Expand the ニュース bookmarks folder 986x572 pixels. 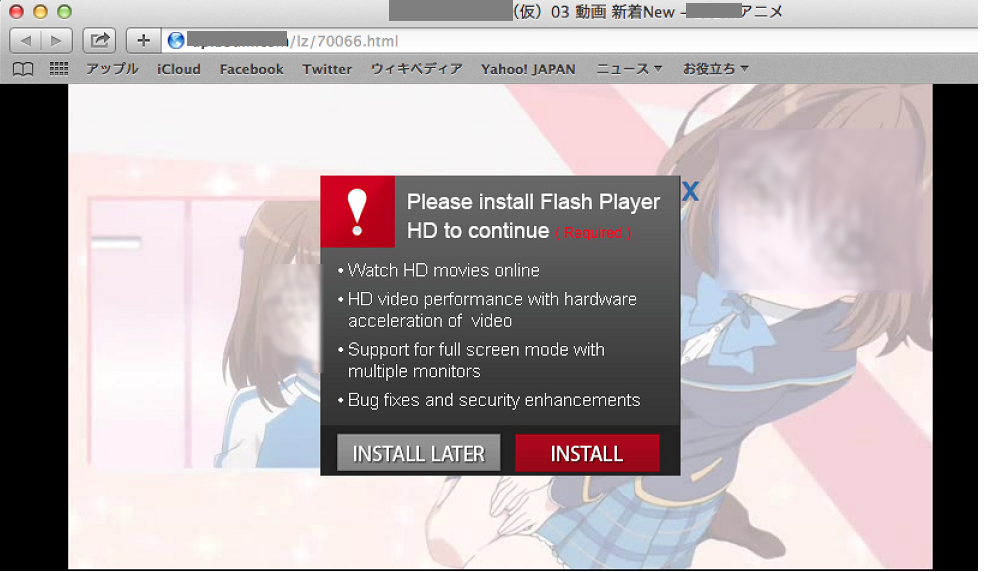(629, 69)
